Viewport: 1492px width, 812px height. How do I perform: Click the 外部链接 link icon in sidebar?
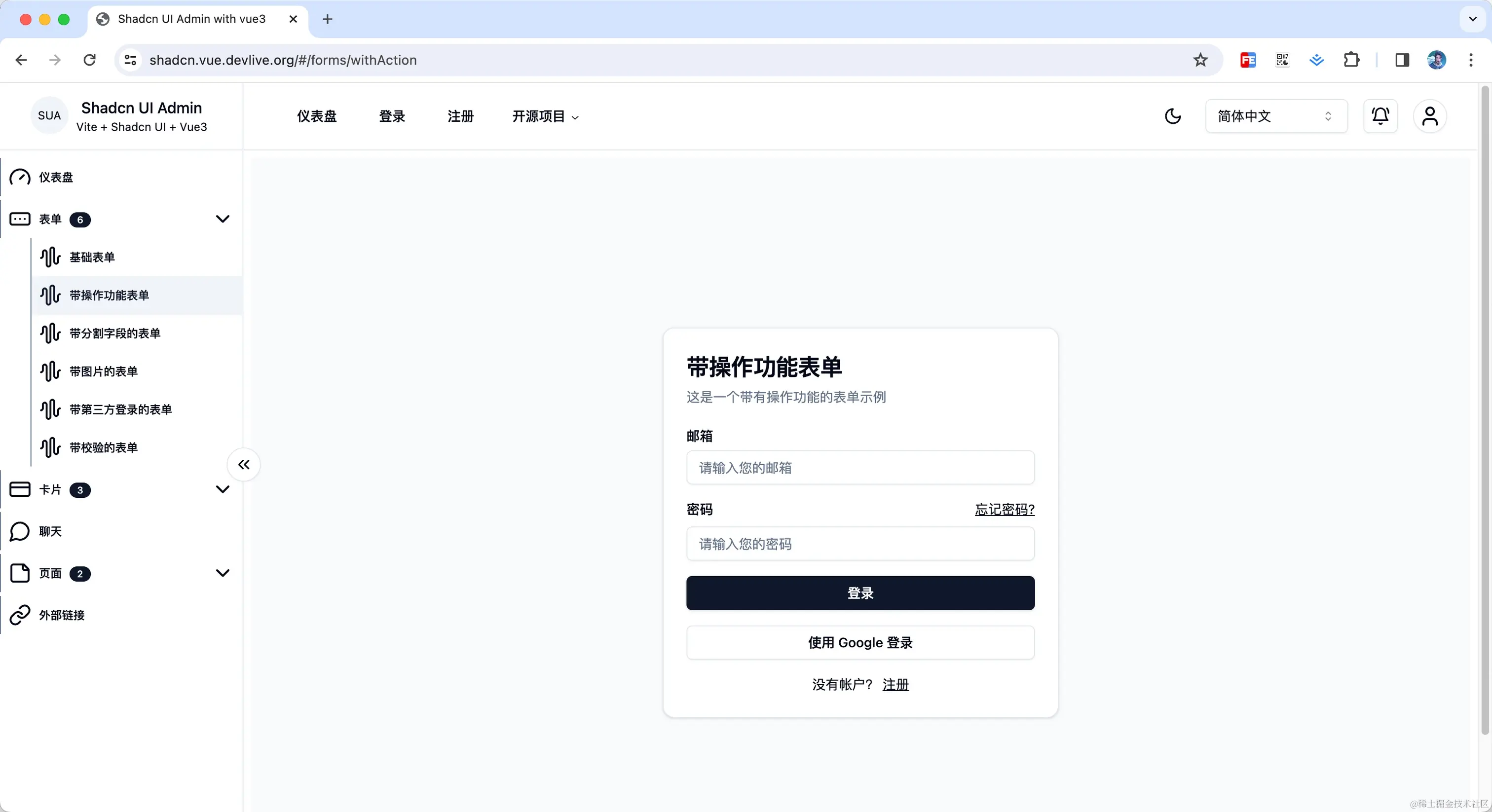tap(20, 615)
